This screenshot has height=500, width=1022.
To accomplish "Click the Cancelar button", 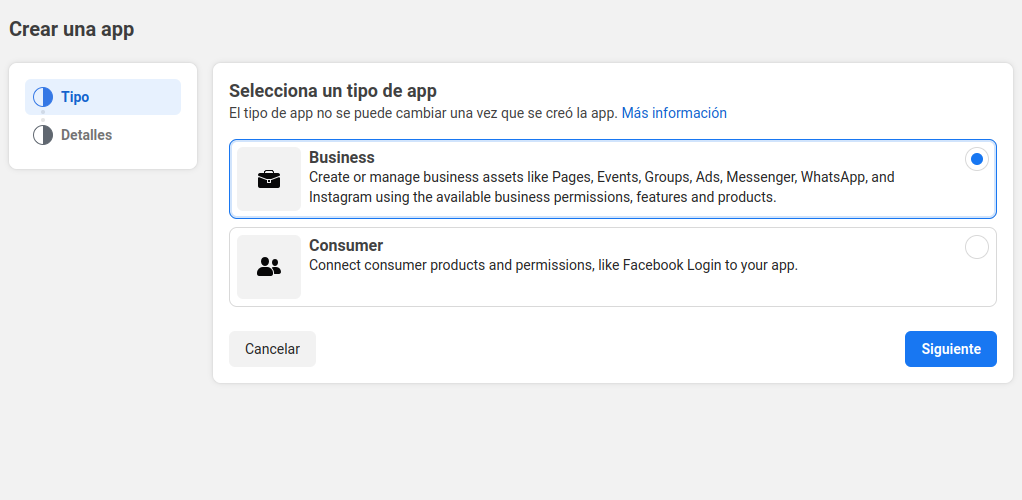I will pyautogui.click(x=272, y=349).
